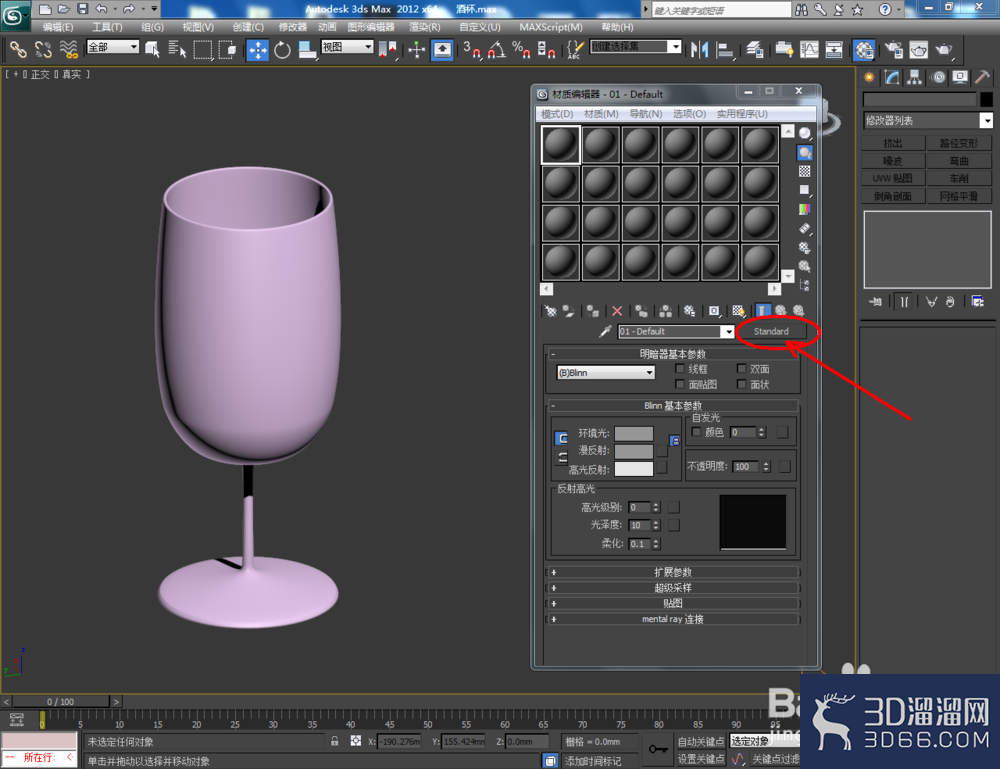Open the 全部 selection filter dropdown
This screenshot has height=769, width=1000.
pos(113,47)
